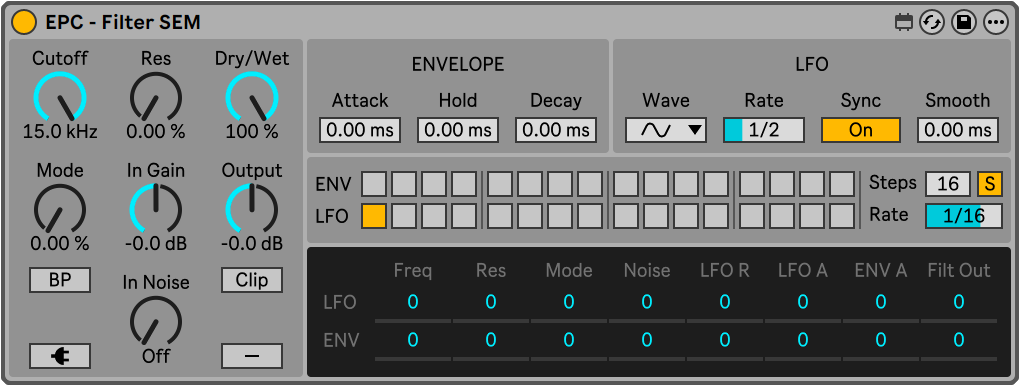
Task: Click the LFO to Noise modulation amount
Action: coord(647,302)
